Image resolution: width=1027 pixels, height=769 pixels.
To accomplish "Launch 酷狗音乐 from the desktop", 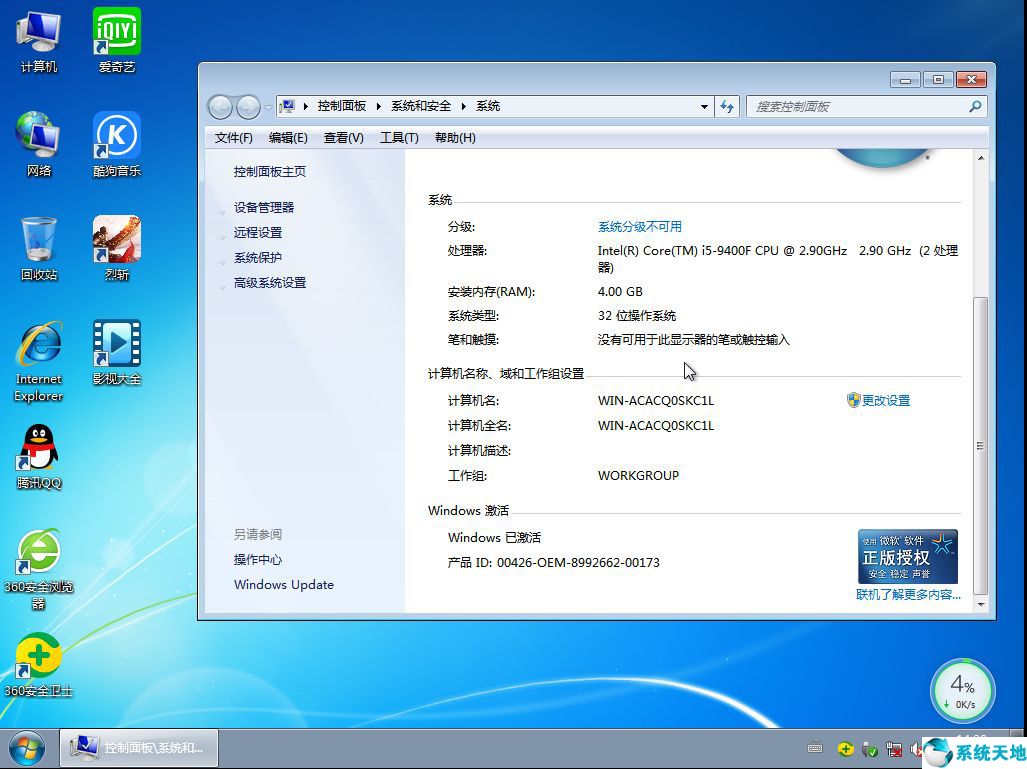I will pos(117,145).
